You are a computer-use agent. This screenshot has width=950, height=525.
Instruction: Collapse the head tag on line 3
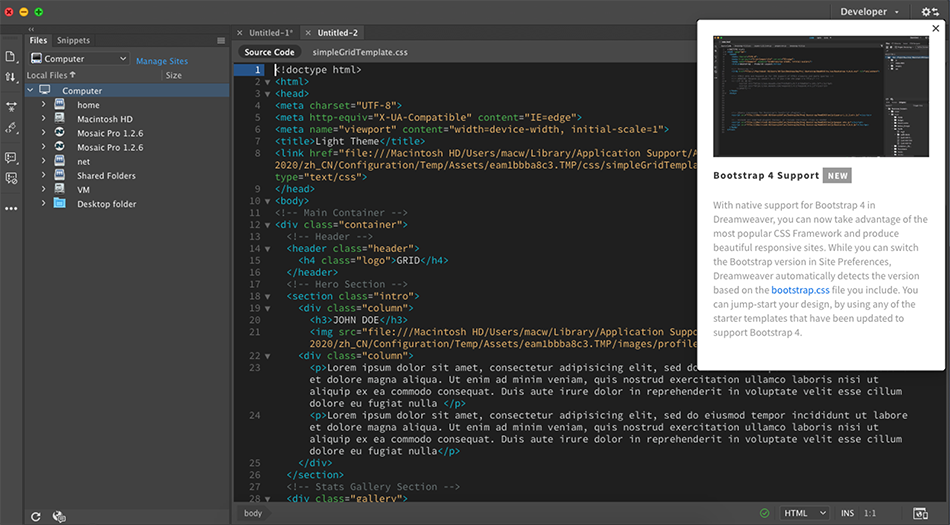[268, 94]
